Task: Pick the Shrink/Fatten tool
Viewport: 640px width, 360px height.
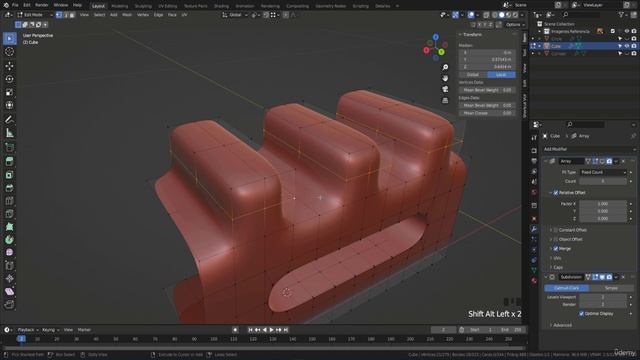Action: (x=9, y=279)
